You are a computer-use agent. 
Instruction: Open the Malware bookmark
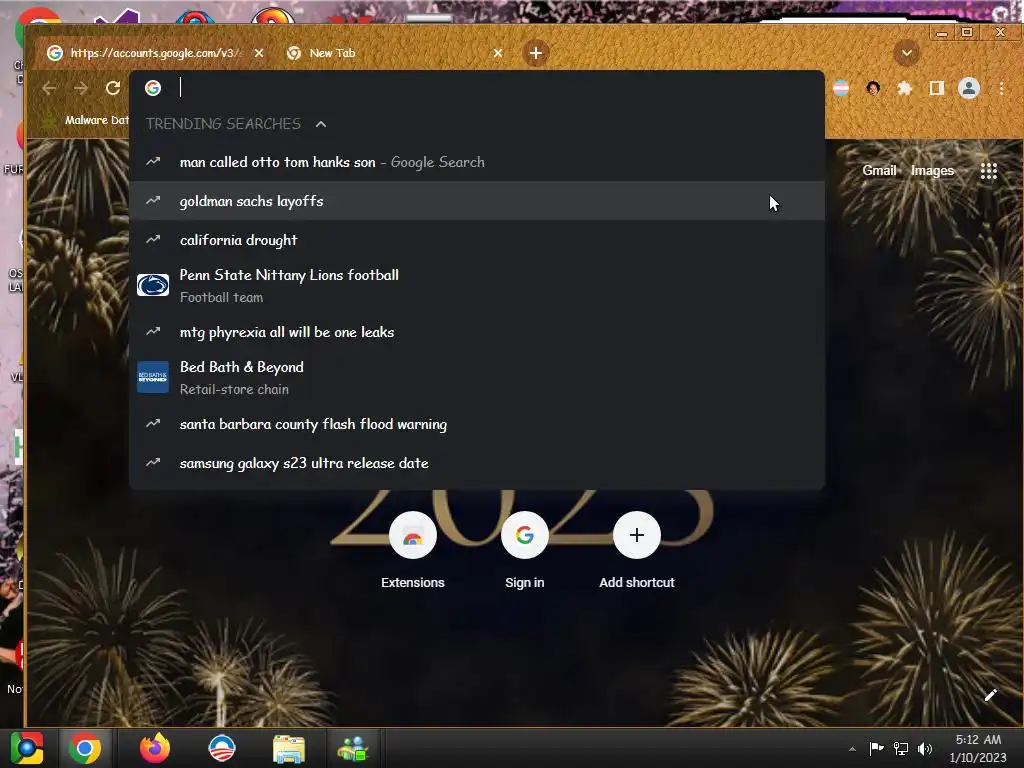(86, 120)
